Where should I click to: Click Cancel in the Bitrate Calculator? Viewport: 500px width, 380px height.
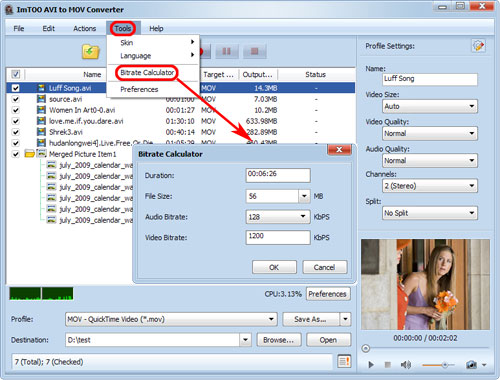click(324, 267)
